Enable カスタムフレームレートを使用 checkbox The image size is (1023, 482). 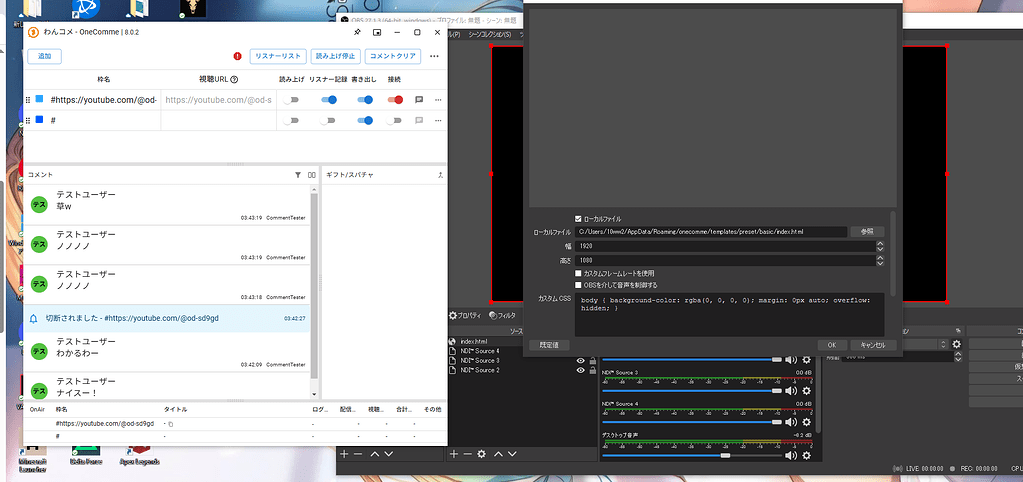point(578,273)
